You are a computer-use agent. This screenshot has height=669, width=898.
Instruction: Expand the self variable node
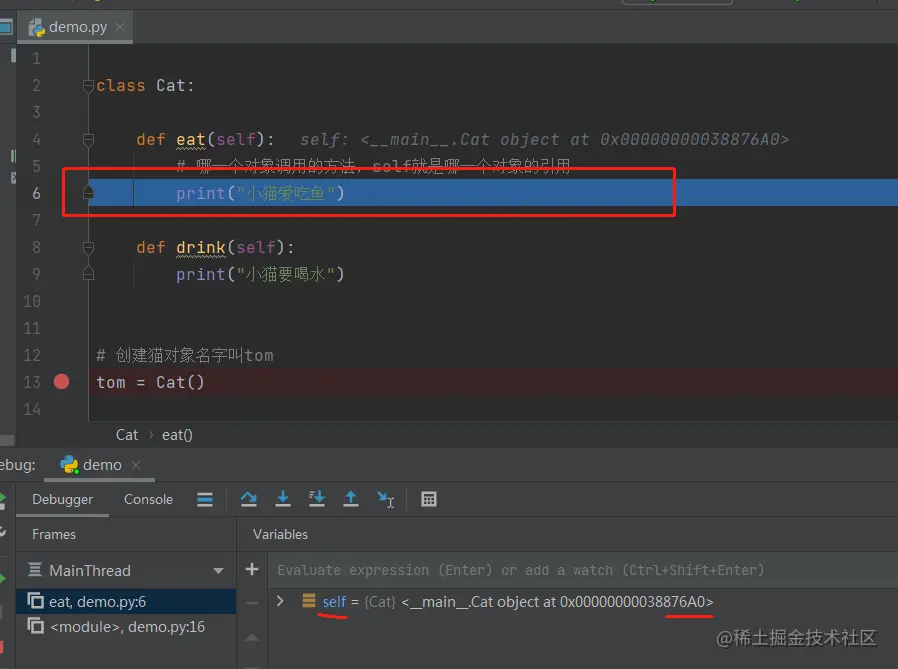[280, 601]
